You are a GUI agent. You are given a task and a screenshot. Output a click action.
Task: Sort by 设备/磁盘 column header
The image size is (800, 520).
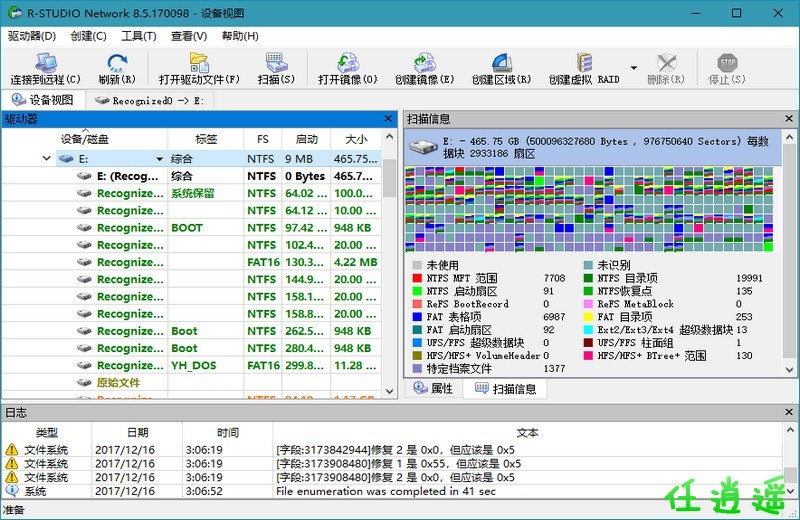pos(85,139)
